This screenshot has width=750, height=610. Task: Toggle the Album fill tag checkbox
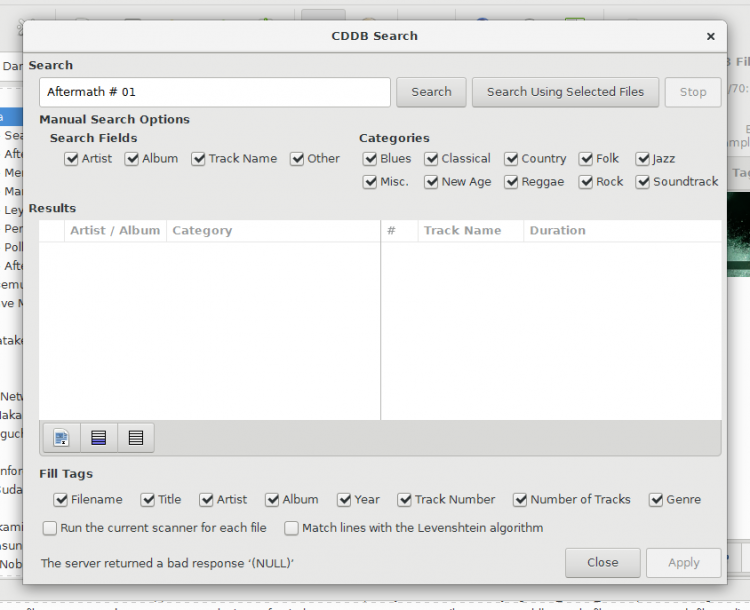coord(272,500)
